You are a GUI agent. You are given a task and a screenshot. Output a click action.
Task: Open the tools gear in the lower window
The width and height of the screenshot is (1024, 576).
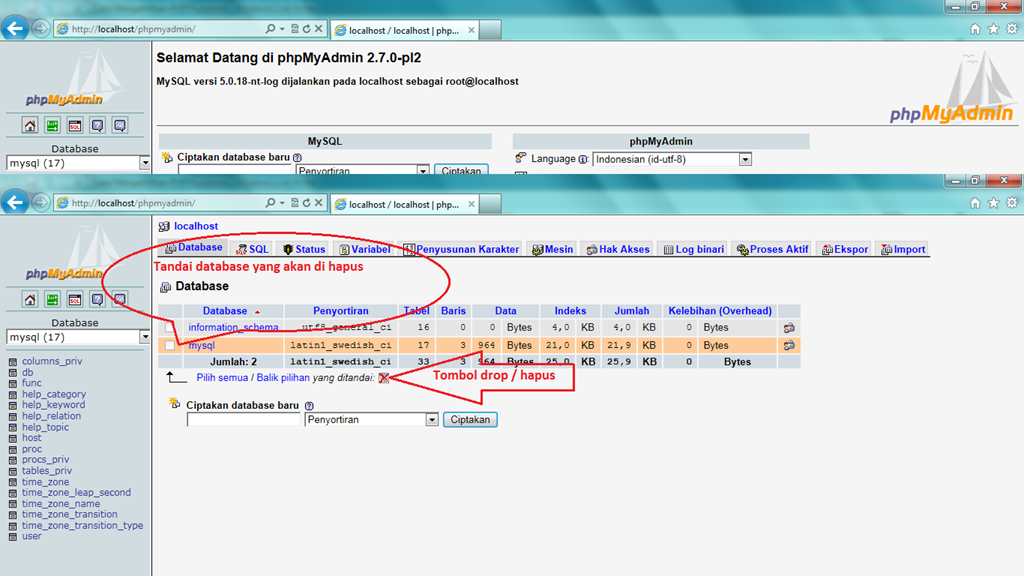click(x=1012, y=203)
